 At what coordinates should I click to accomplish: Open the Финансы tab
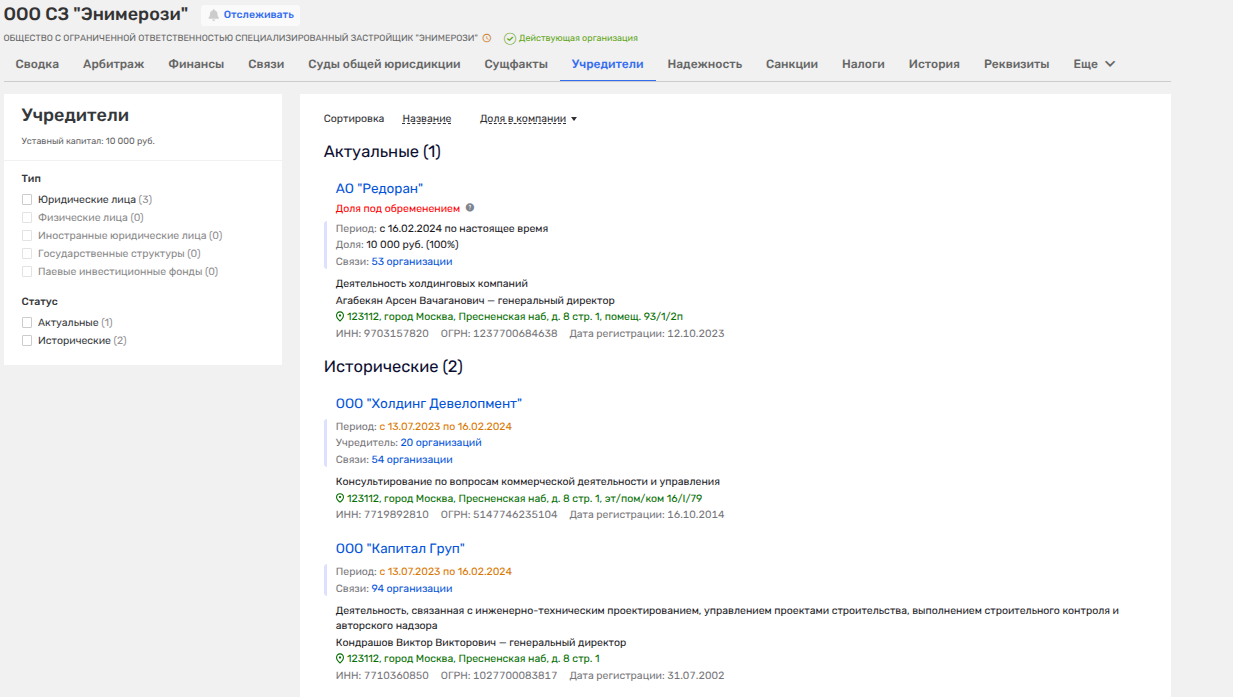[x=196, y=64]
